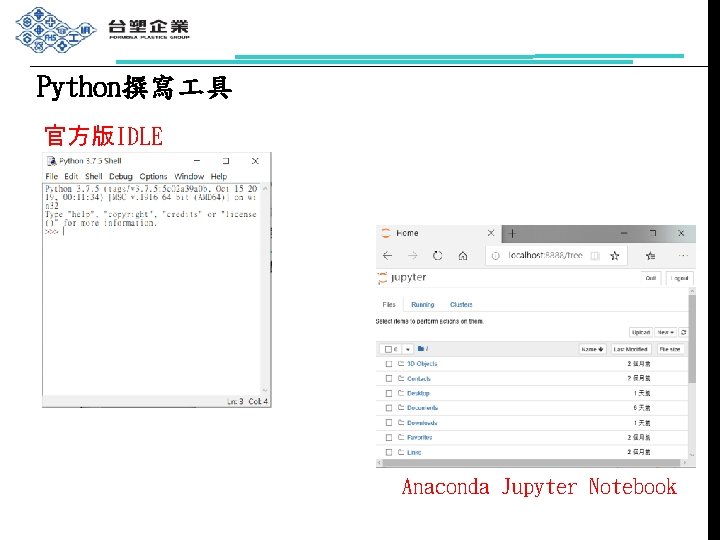Image resolution: width=720 pixels, height=540 pixels.
Task: Tick the select-all checkbox in Jupyter
Action: pyautogui.click(x=388, y=349)
